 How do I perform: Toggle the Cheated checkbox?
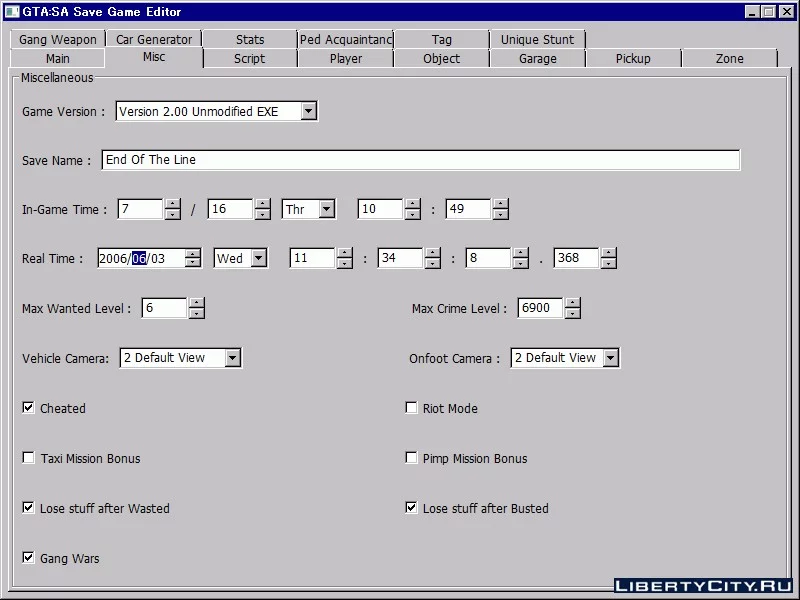pos(28,408)
